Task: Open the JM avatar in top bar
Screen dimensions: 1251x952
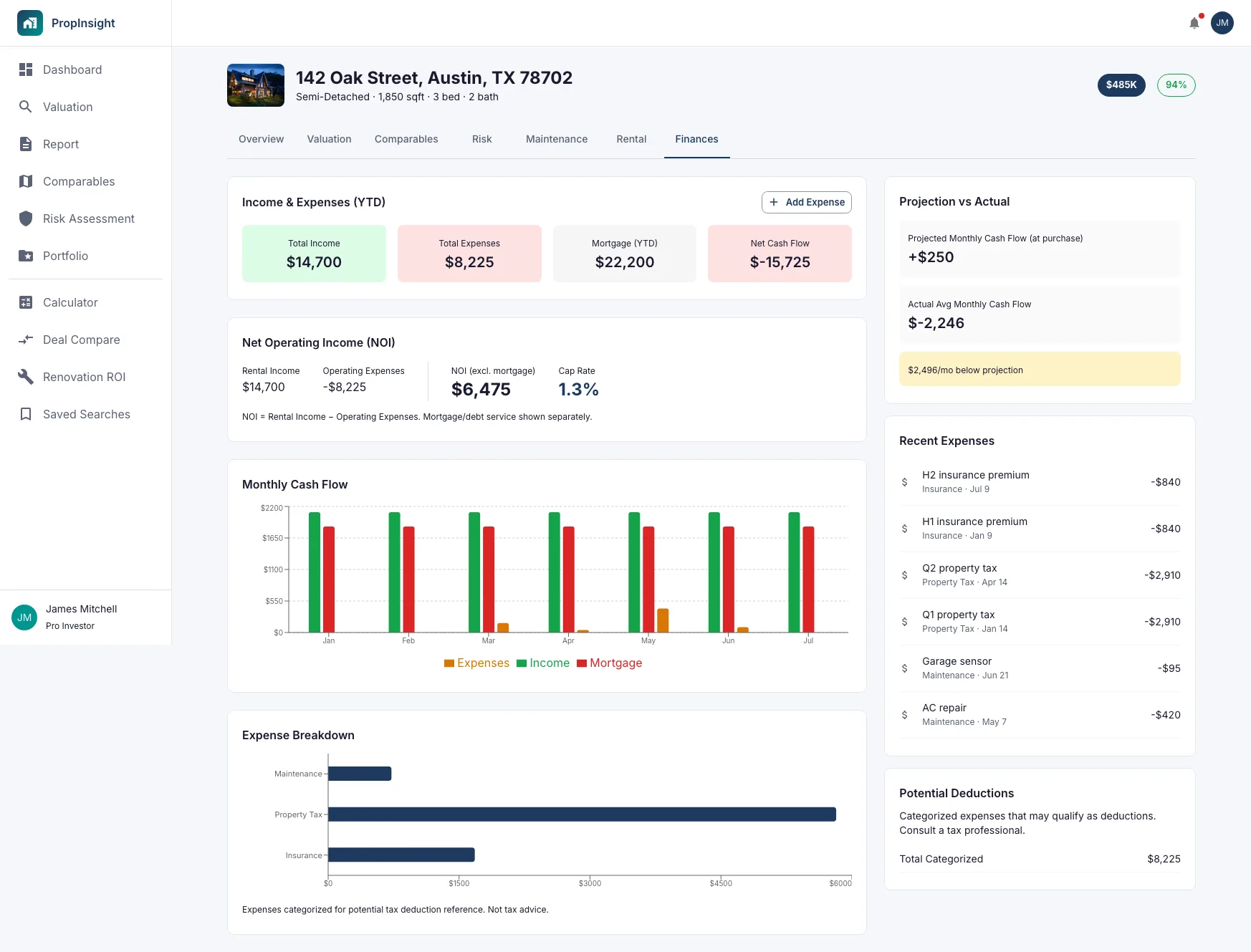Action: coord(1222,23)
